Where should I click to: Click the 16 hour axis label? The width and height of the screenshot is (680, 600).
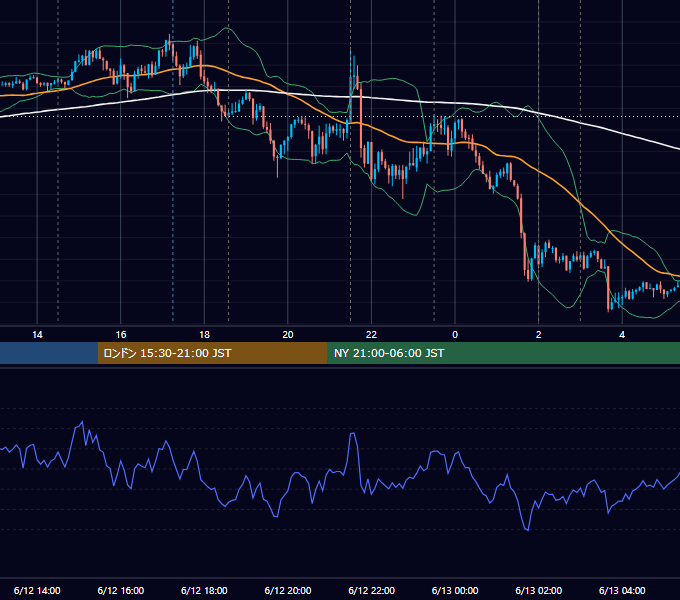tap(121, 335)
